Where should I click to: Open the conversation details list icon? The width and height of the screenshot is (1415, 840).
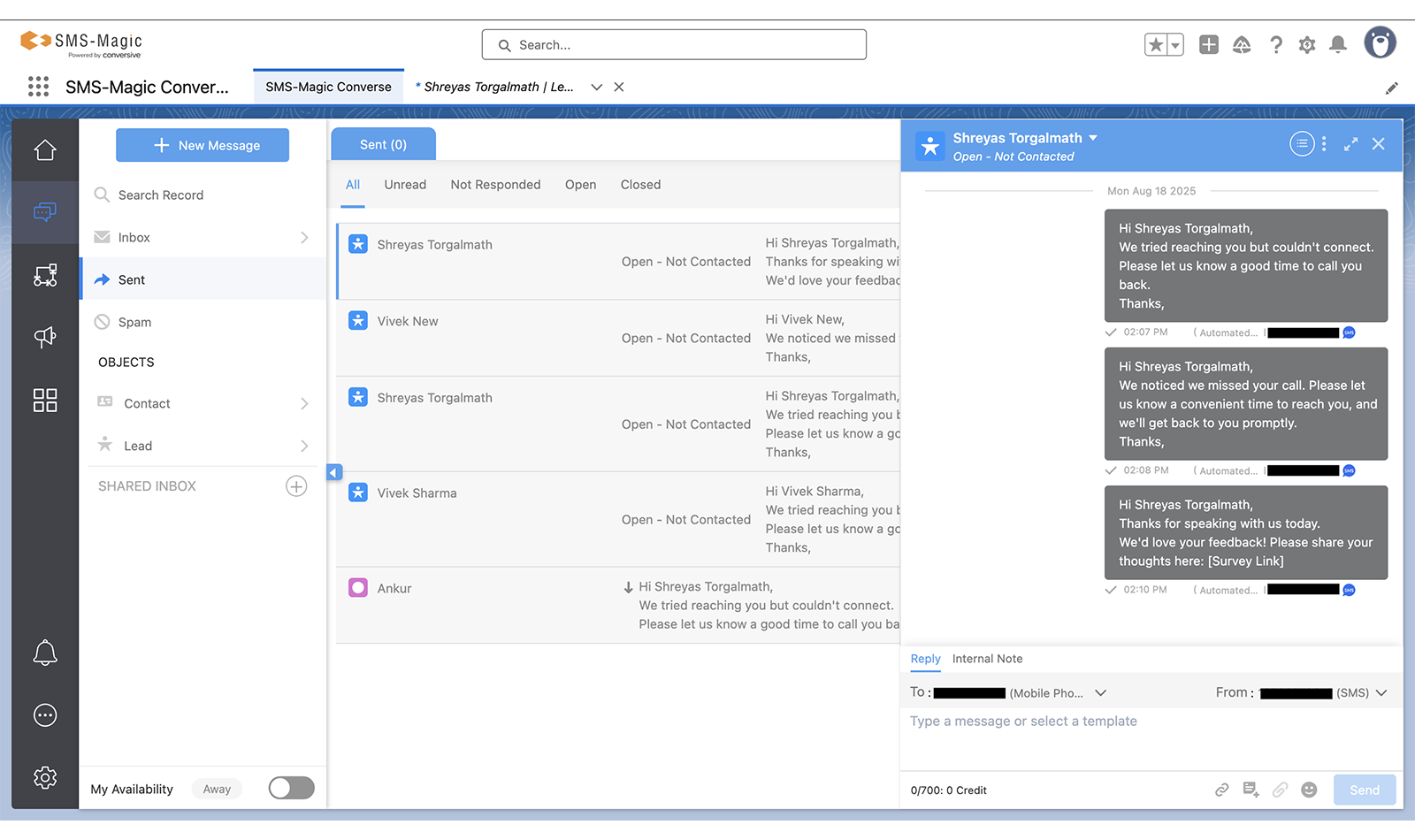[1302, 143]
